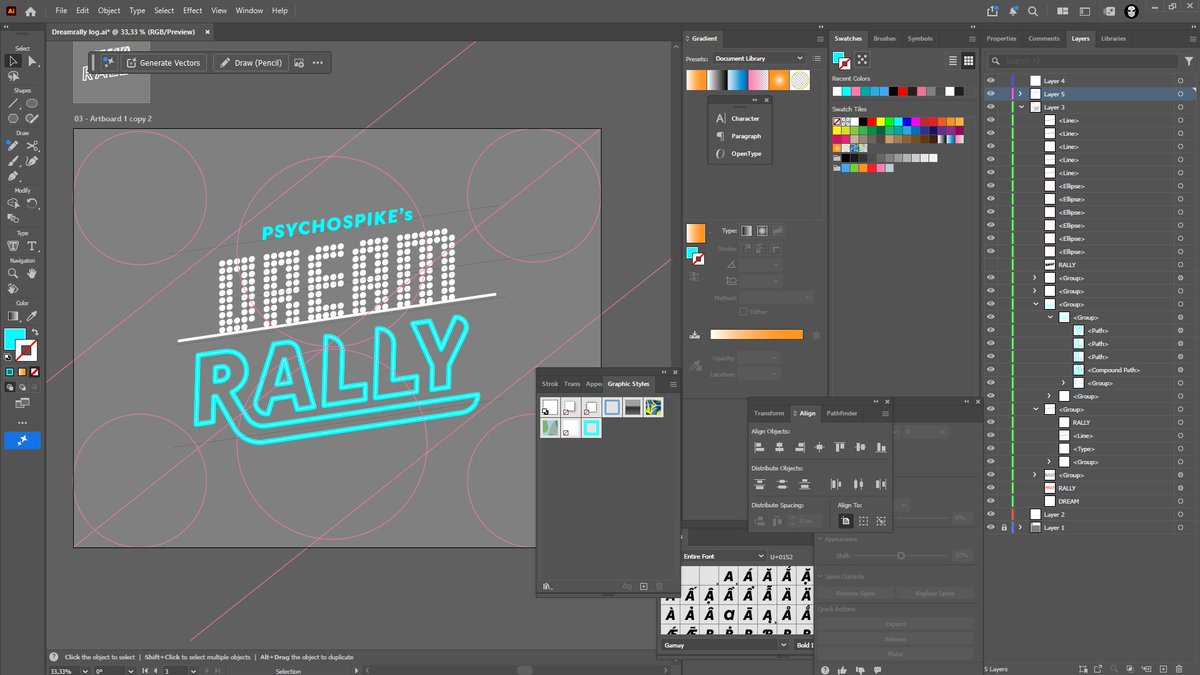
Task: Click Generate Vectors button
Action: point(162,63)
